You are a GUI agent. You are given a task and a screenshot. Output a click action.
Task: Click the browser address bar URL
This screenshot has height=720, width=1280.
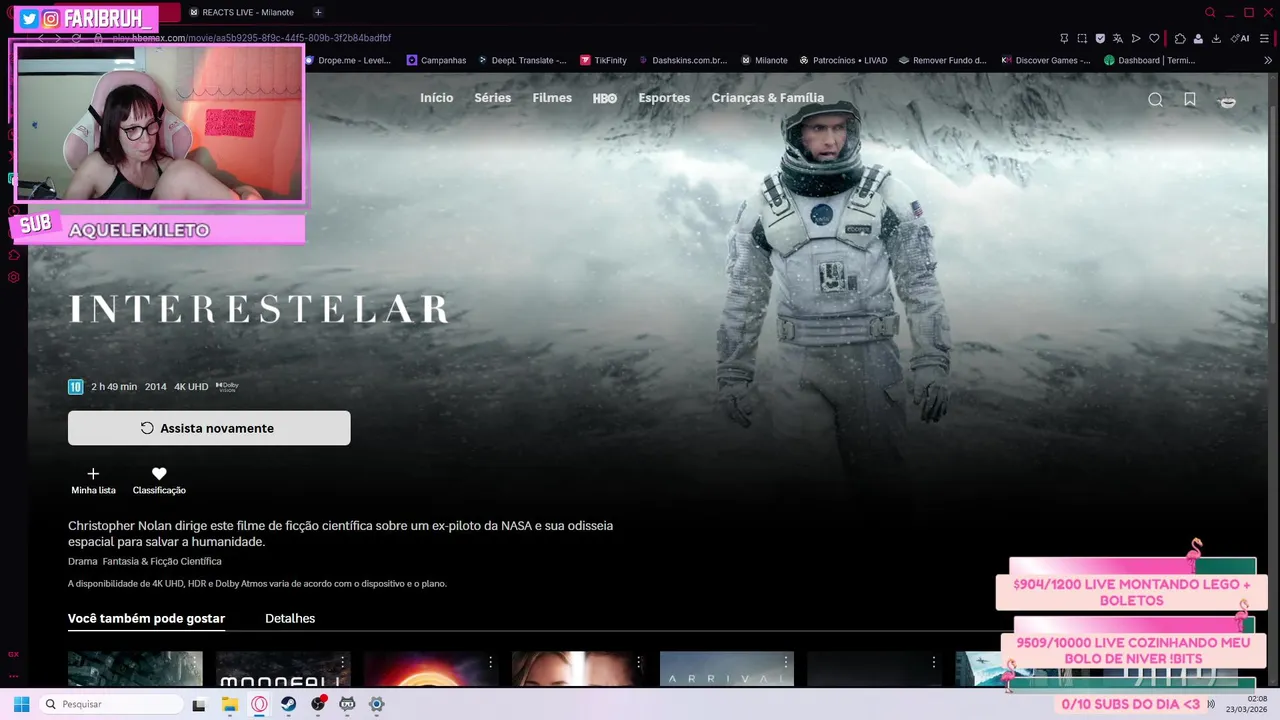(252, 38)
